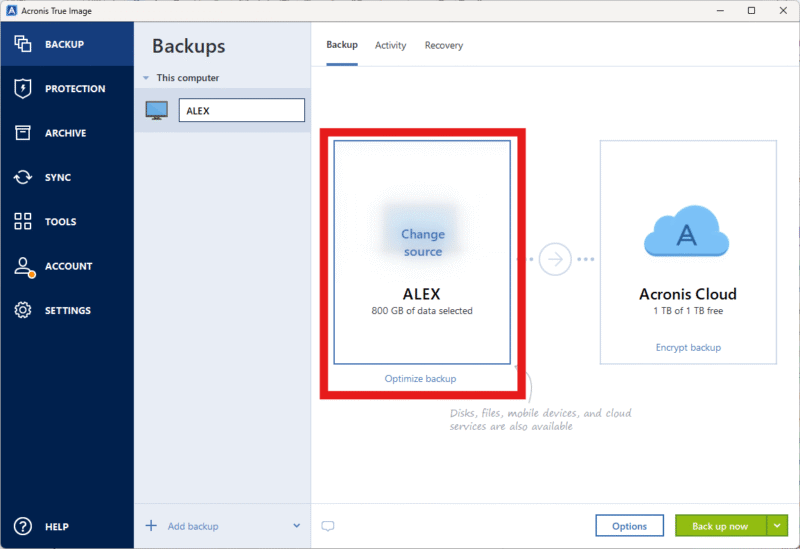This screenshot has width=800, height=549.
Task: Click the Acronis Cloud name in the destination panel
Action: coord(688,294)
